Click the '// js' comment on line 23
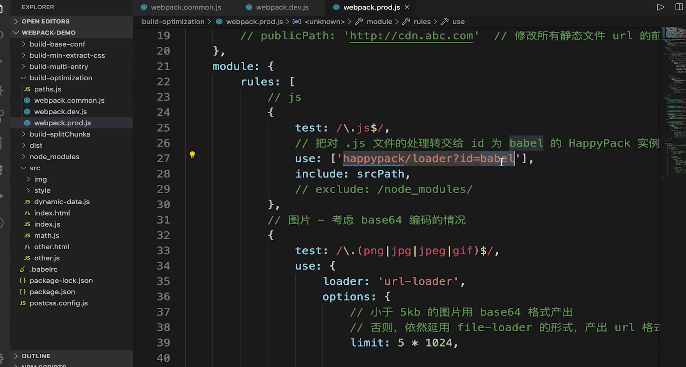The image size is (686, 367). coord(284,97)
